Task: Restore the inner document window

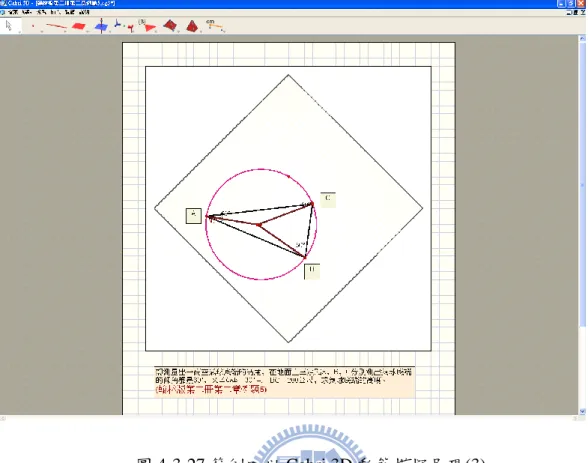Action: point(576,12)
